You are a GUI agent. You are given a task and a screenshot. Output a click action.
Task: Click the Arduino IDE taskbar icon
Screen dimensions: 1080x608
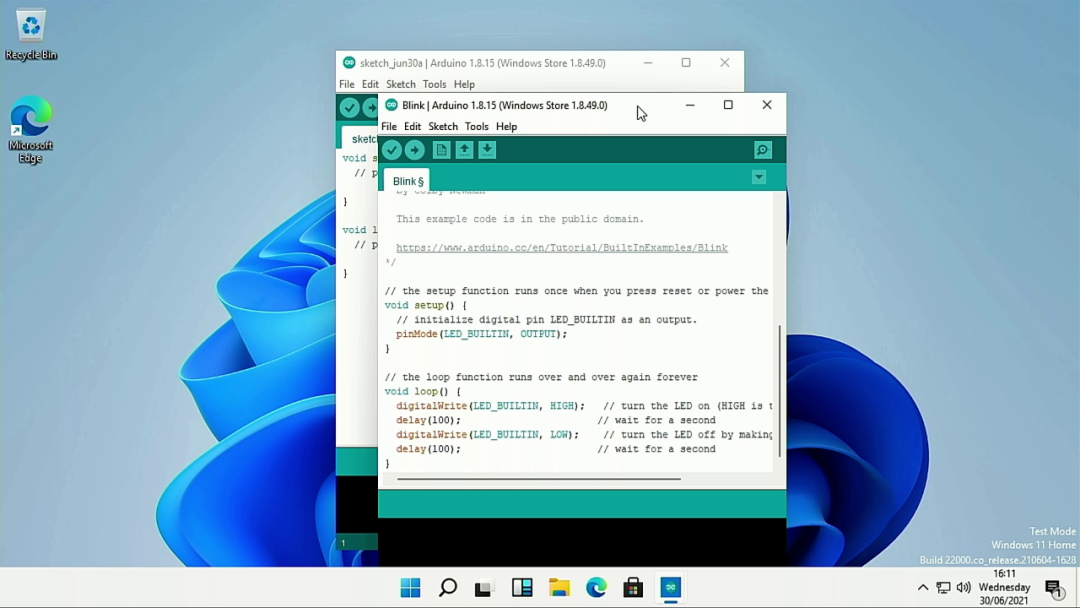click(x=671, y=588)
